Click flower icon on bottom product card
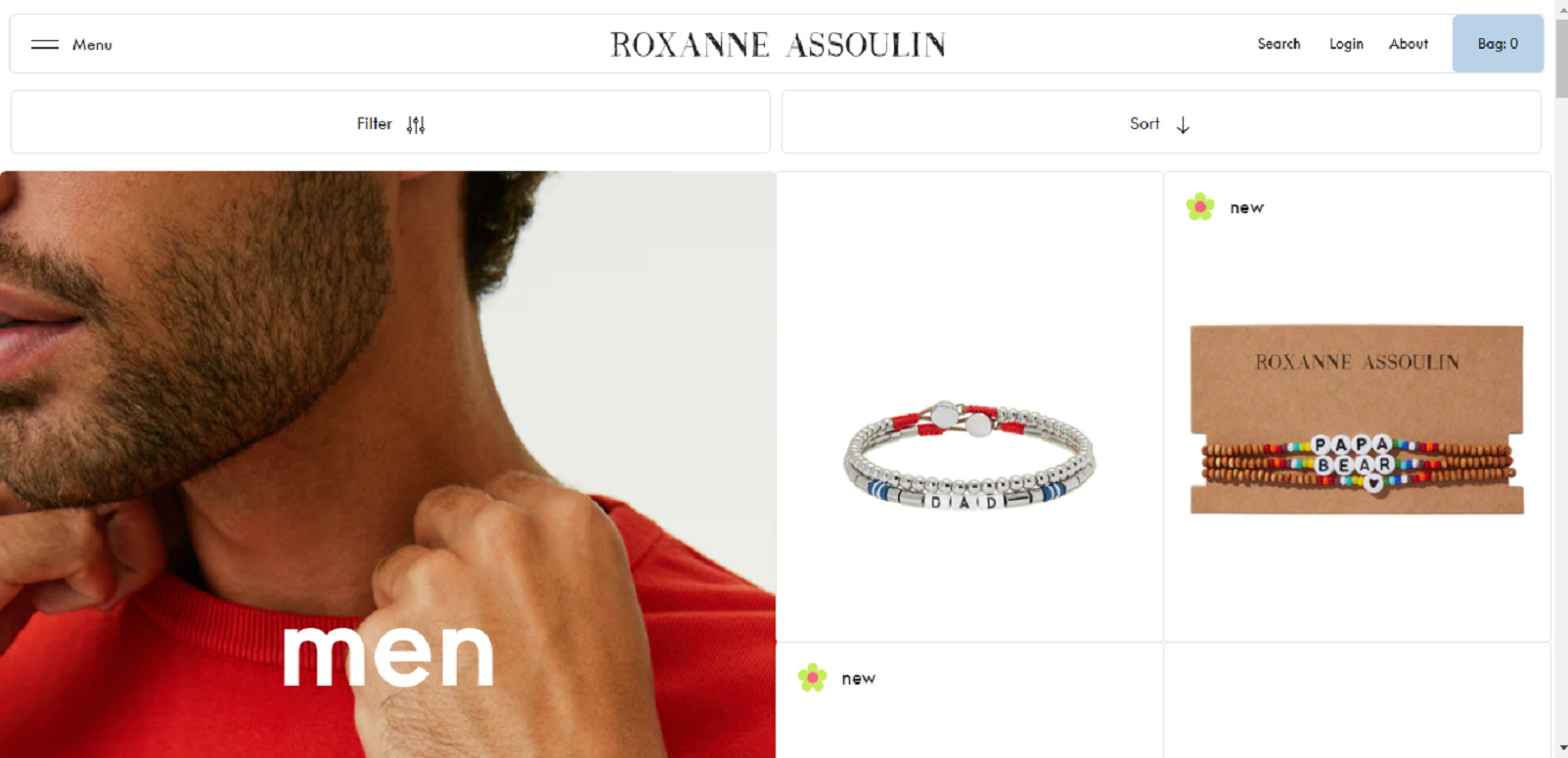The width and height of the screenshot is (1568, 758). tap(812, 677)
